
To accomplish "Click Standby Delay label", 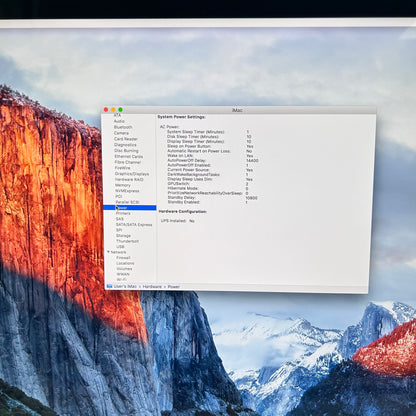I will coord(181,198).
